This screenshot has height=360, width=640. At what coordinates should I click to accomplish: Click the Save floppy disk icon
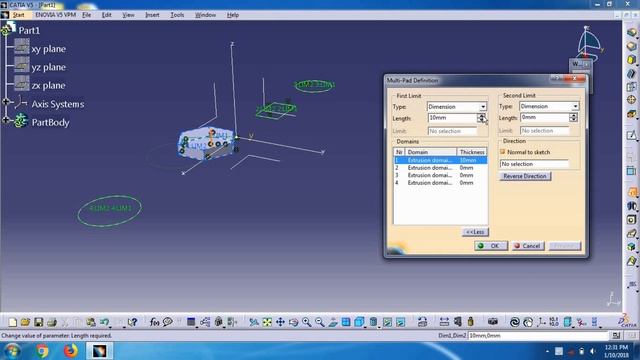[x=38, y=322]
